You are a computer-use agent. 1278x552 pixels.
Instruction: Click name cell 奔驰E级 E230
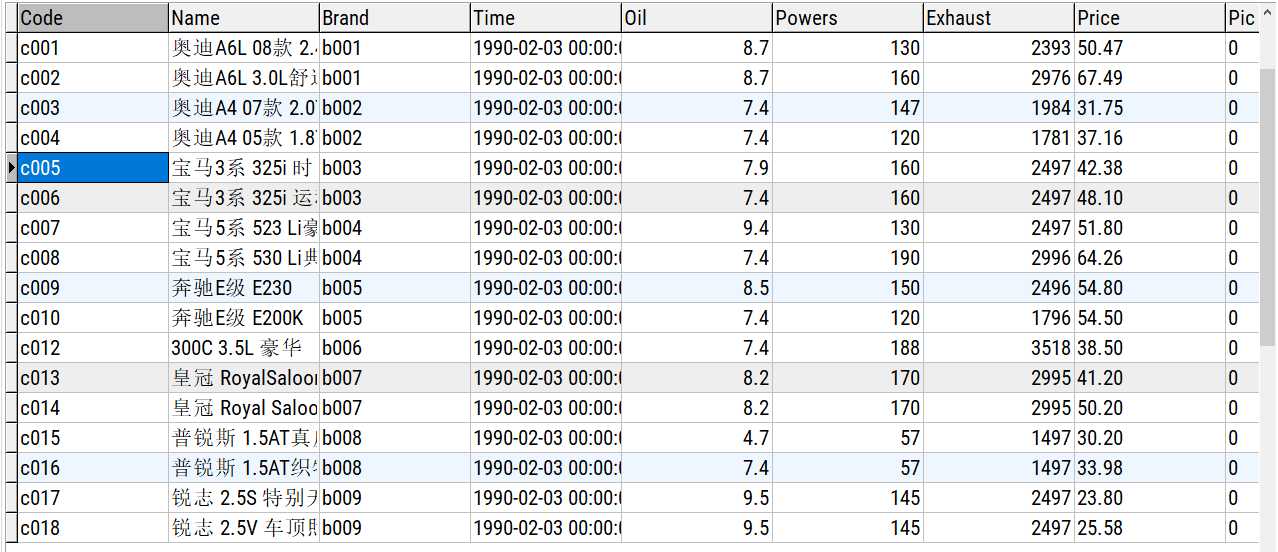pyautogui.click(x=244, y=288)
